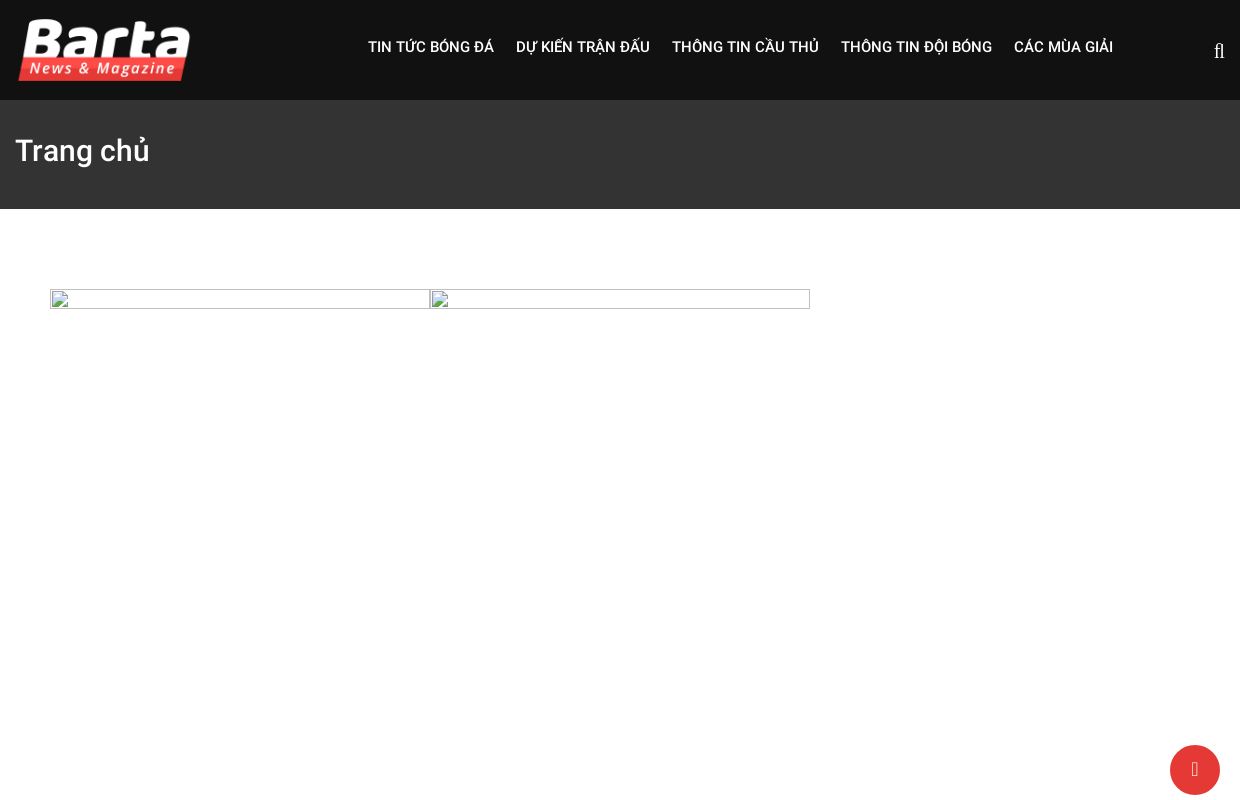
Task: Click the right placeholder's broken image icon
Action: [x=440, y=299]
